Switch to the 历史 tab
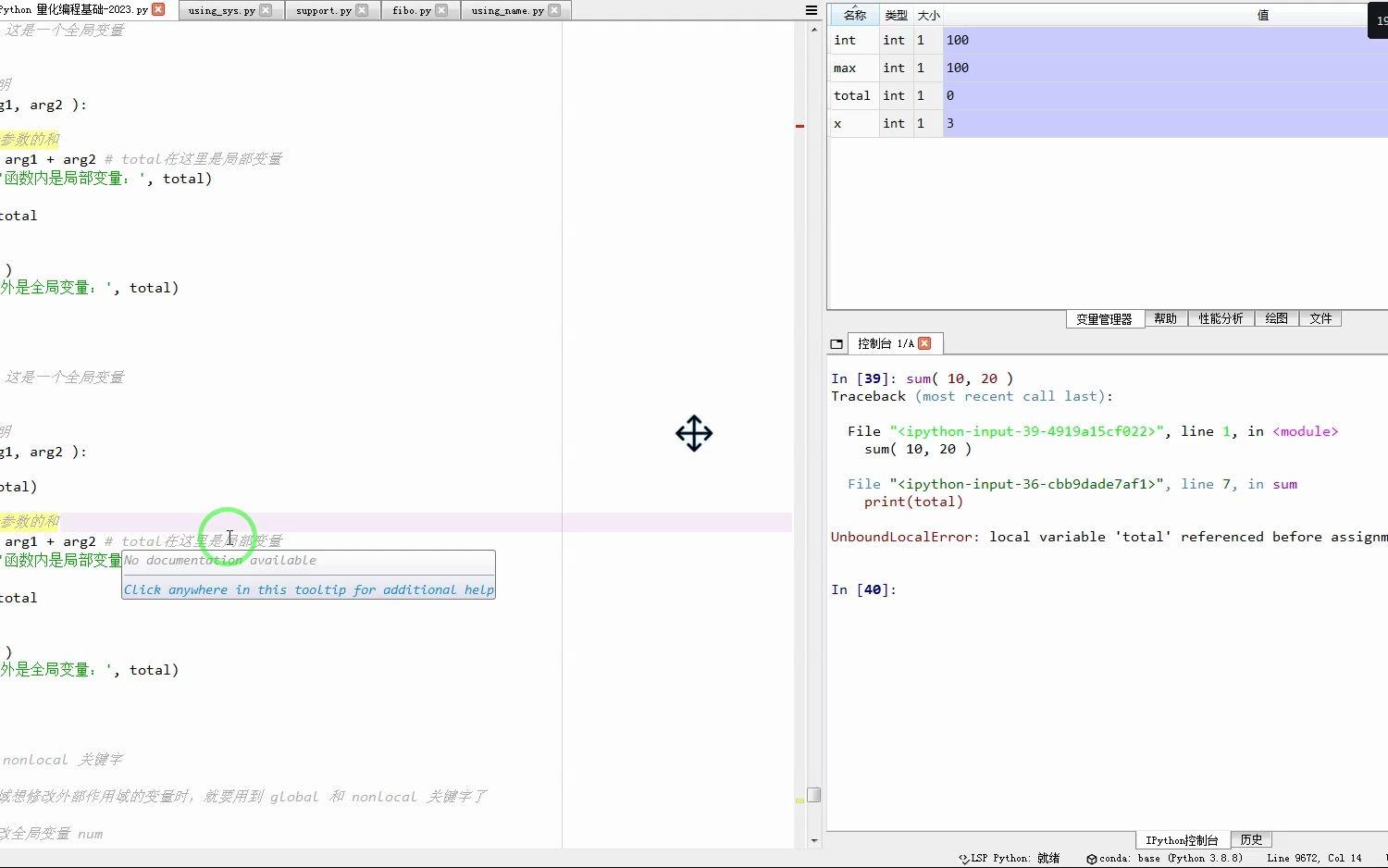 1251,839
